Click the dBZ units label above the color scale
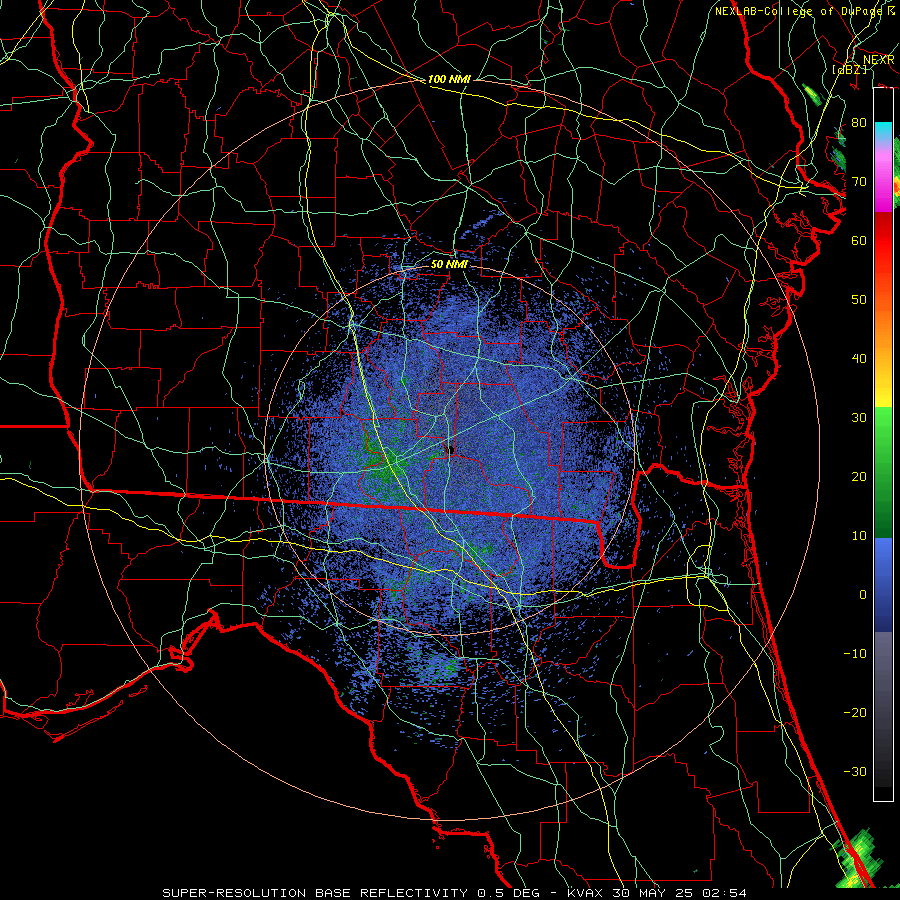The height and width of the screenshot is (900, 900). (x=850, y=69)
